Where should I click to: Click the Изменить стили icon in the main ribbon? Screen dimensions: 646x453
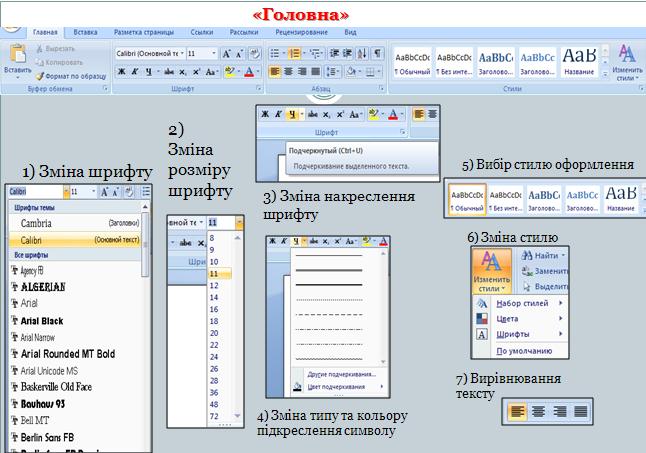(627, 62)
